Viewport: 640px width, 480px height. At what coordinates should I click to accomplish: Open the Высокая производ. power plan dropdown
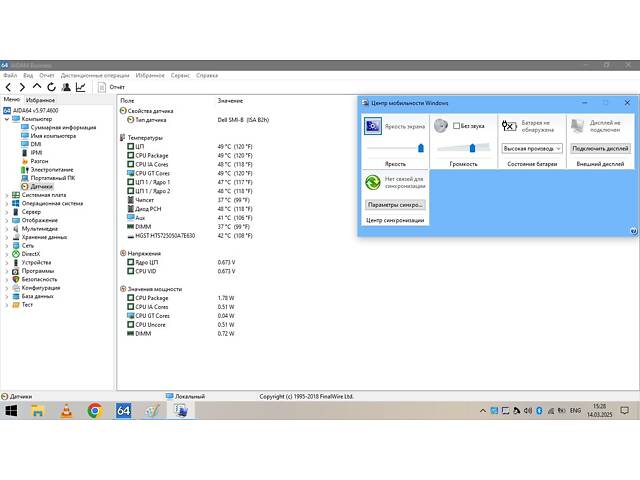coord(532,149)
